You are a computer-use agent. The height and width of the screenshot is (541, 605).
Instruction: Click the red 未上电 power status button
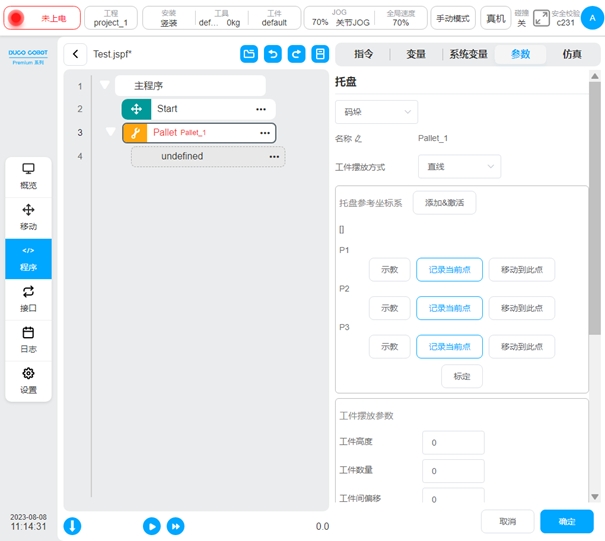click(42, 18)
